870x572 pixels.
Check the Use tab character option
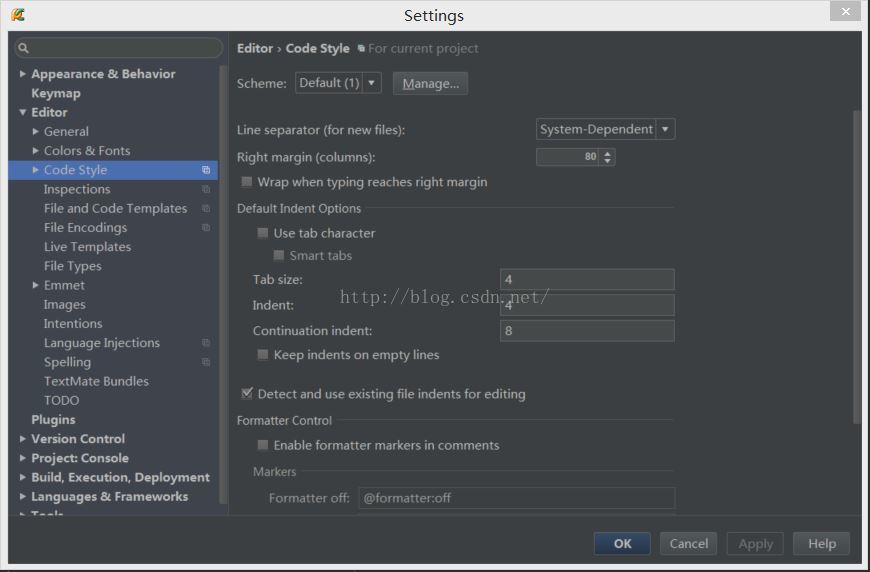click(263, 233)
